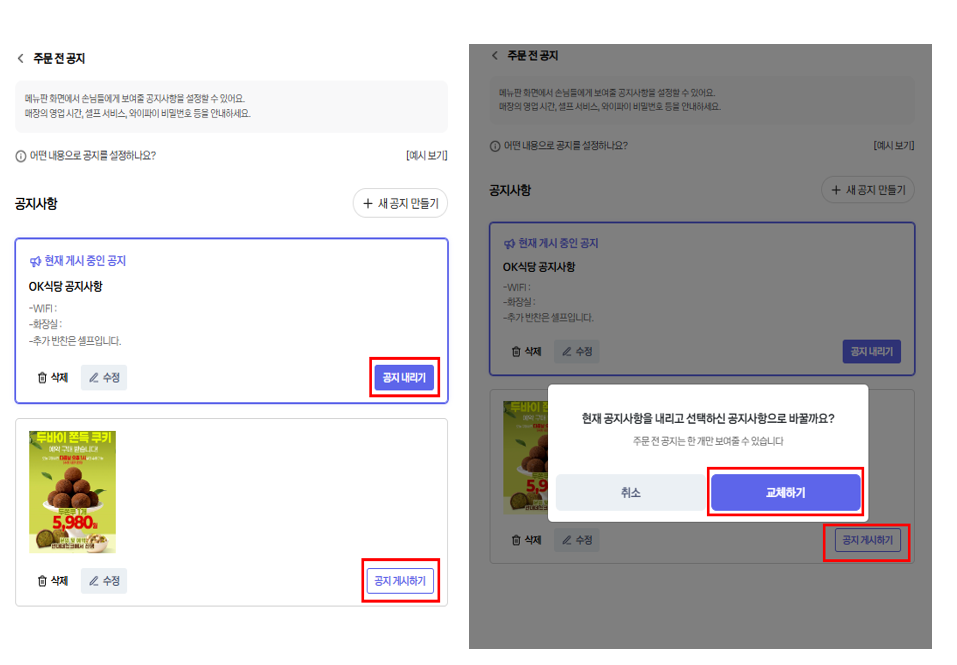
Task: Select the pencil 수정 icon on the undimmed OK식당 card
Action: click(x=95, y=378)
